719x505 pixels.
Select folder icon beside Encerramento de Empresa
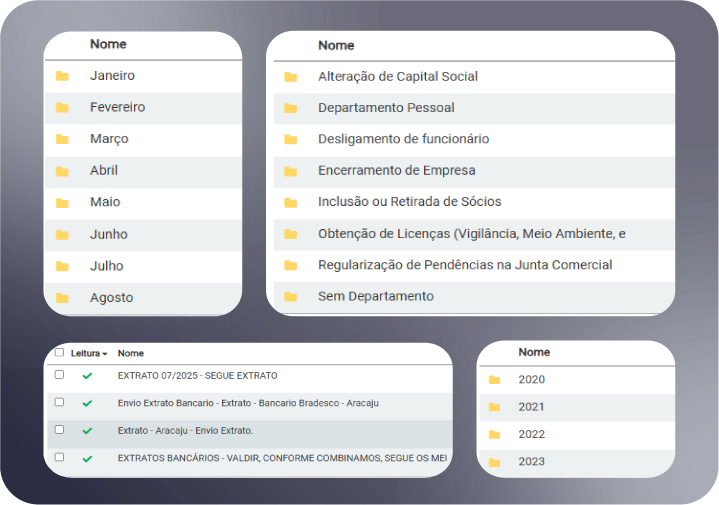point(291,171)
